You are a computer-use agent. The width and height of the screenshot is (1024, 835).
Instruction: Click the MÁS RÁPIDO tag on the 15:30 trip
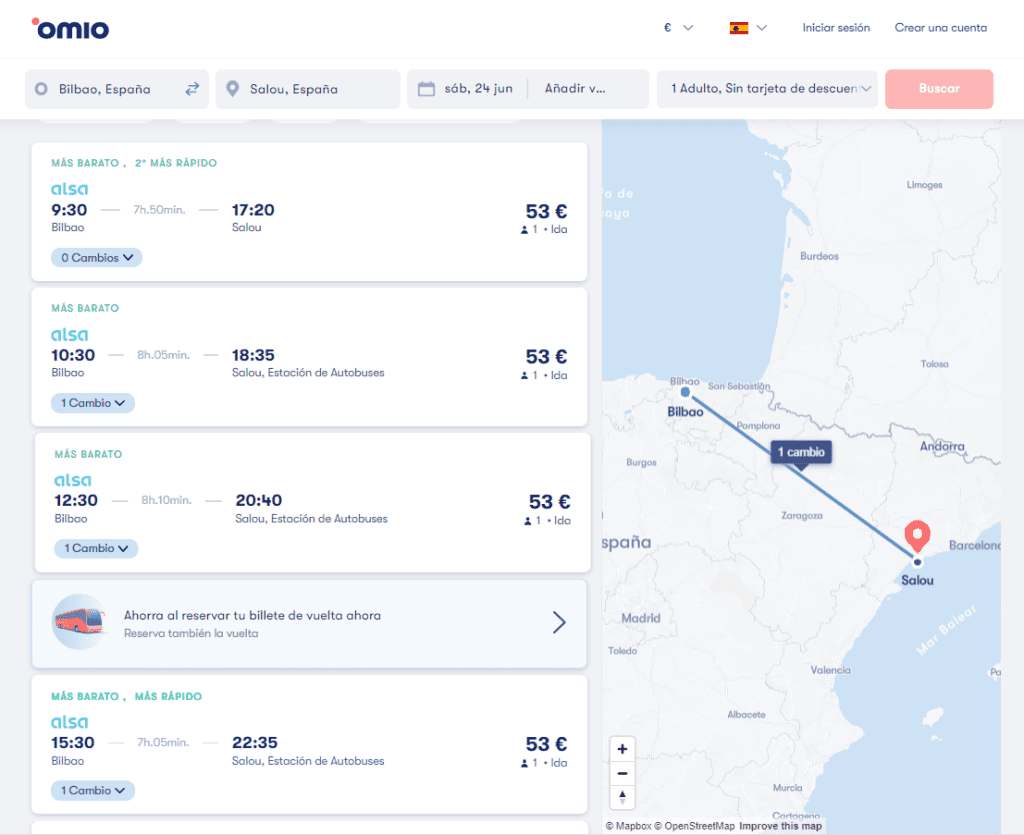point(168,697)
